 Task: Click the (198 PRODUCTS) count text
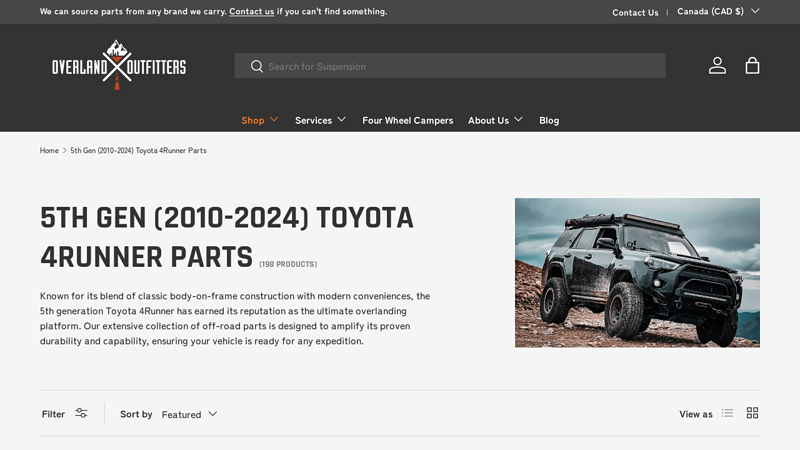coord(288,264)
